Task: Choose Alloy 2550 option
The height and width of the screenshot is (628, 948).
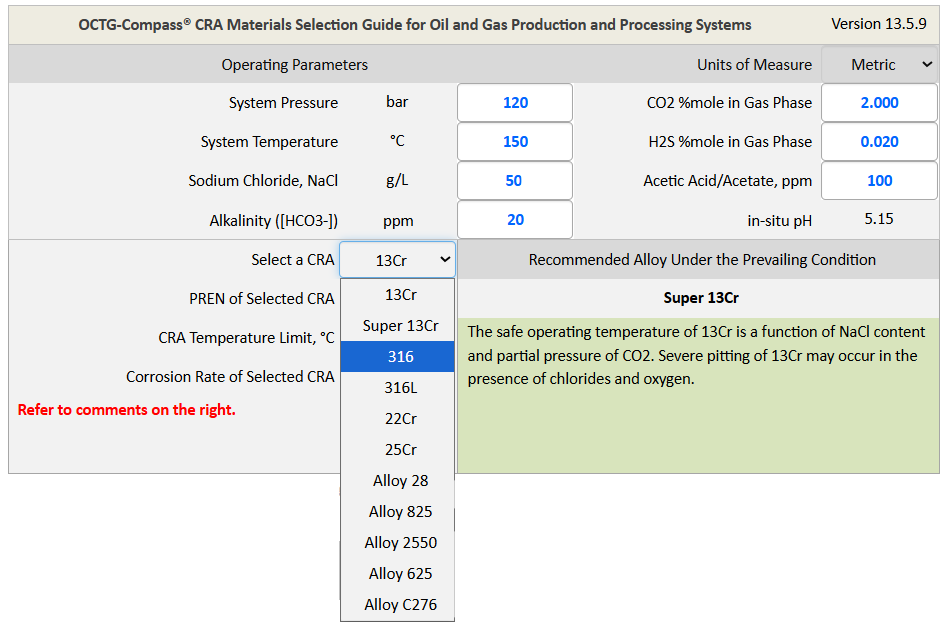Action: [398, 543]
